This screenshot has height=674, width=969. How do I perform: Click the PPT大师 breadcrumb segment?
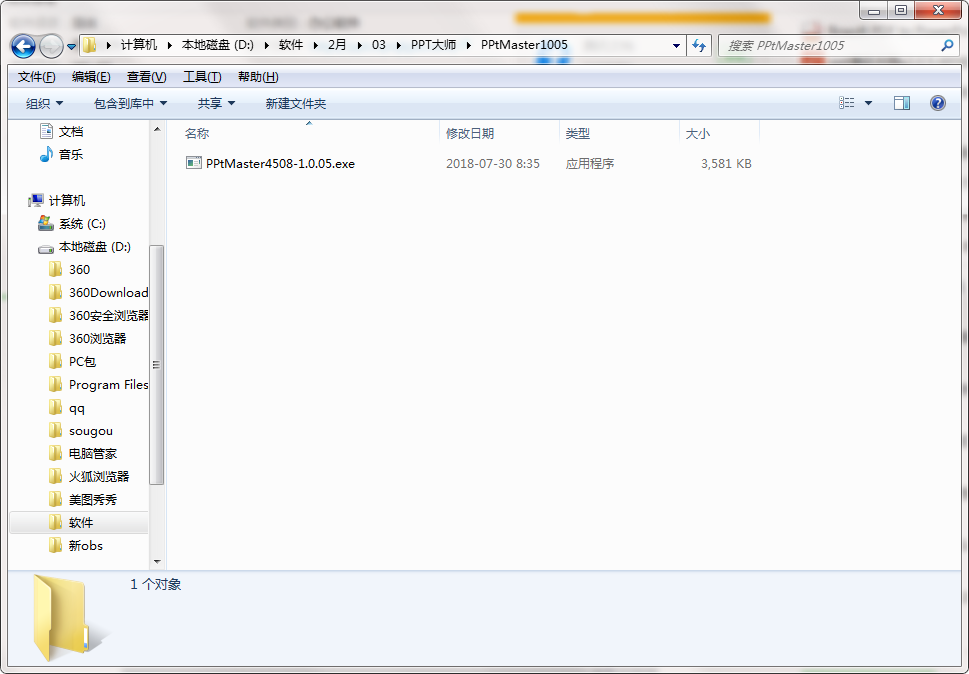click(433, 45)
